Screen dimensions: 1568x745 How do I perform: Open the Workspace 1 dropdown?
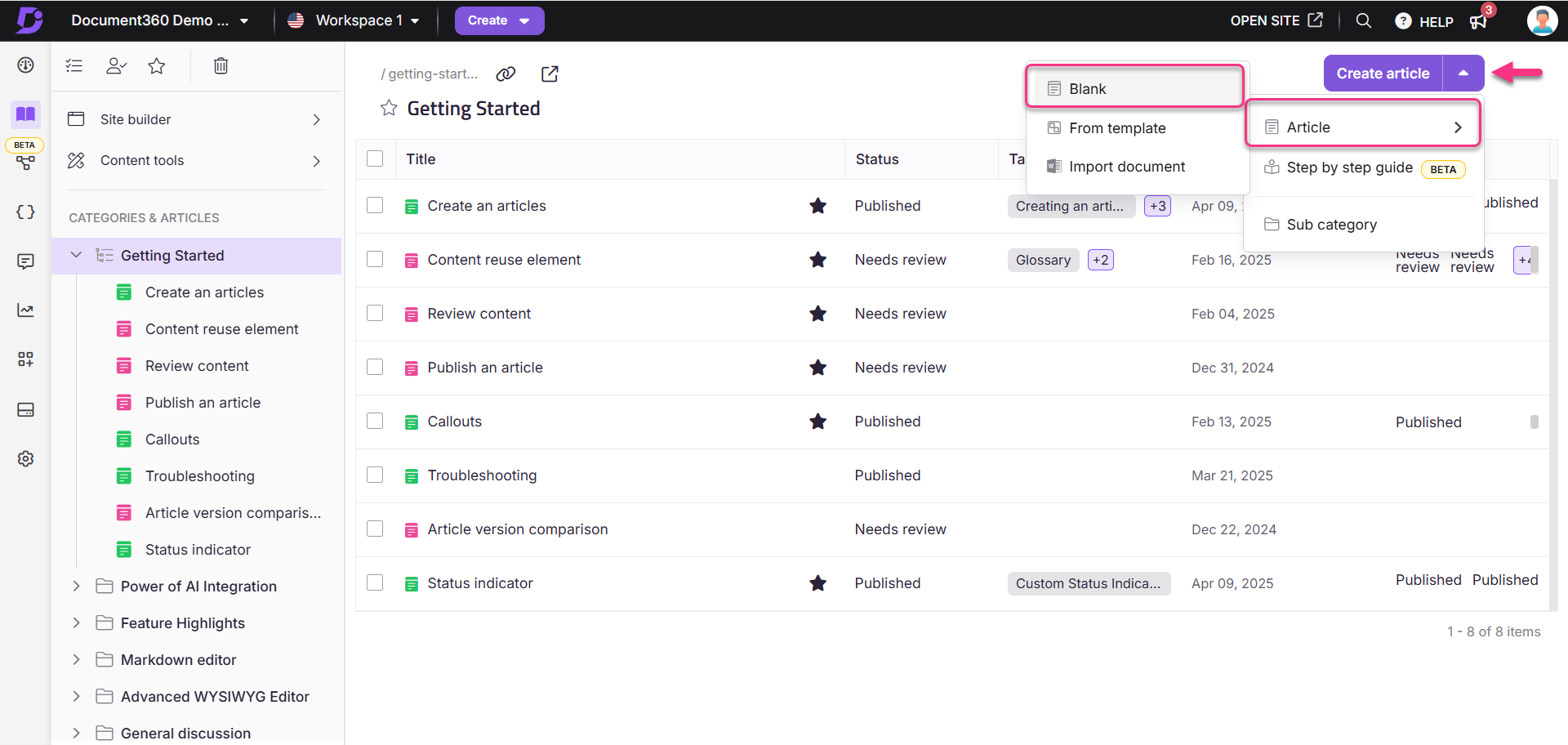353,20
